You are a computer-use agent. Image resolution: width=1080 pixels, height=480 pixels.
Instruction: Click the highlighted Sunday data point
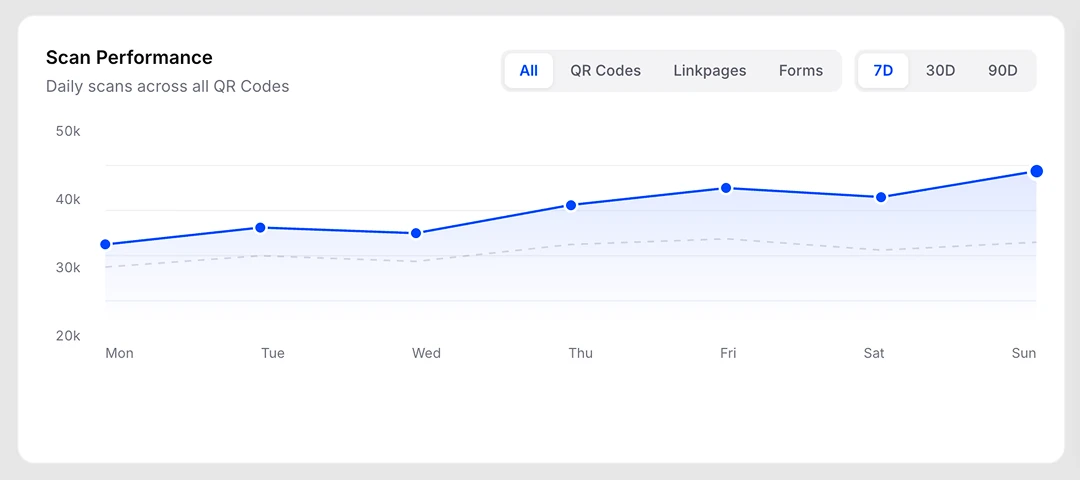pos(1036,171)
